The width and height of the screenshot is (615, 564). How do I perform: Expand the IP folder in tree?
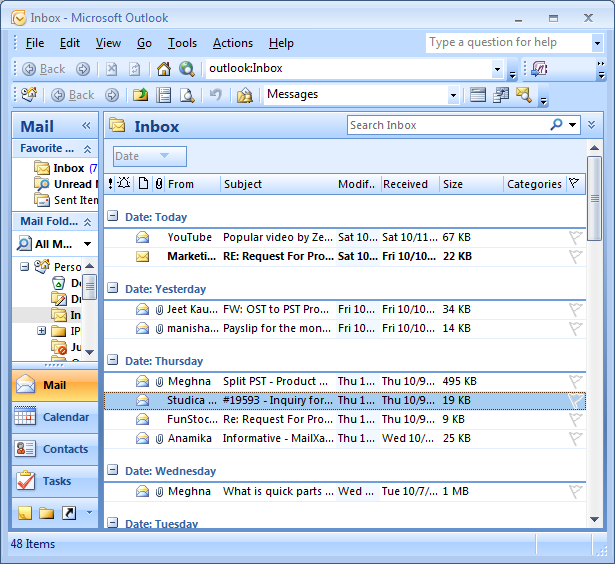point(41,331)
